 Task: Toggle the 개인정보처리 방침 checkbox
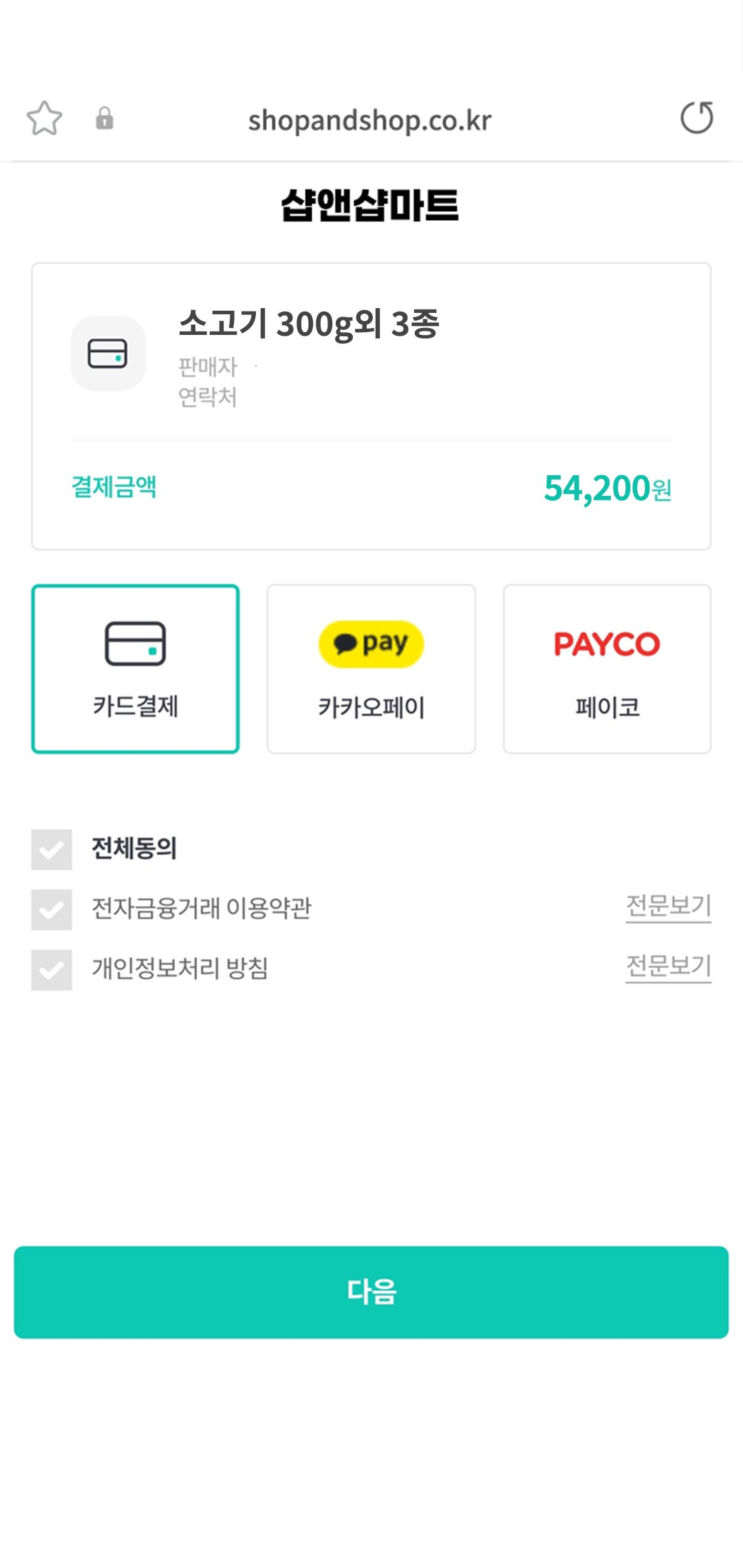coord(52,970)
